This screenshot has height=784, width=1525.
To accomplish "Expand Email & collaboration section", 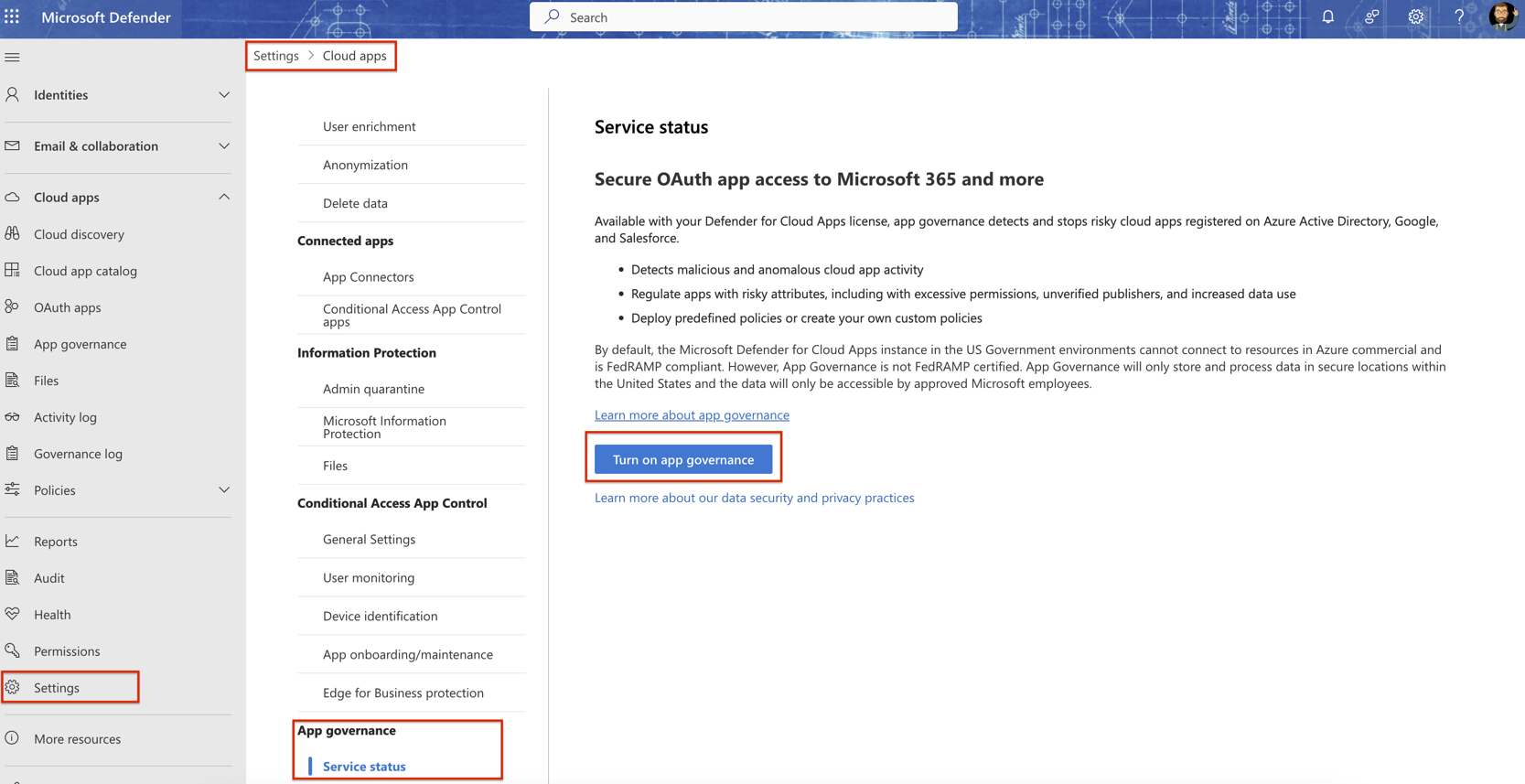I will click(224, 146).
